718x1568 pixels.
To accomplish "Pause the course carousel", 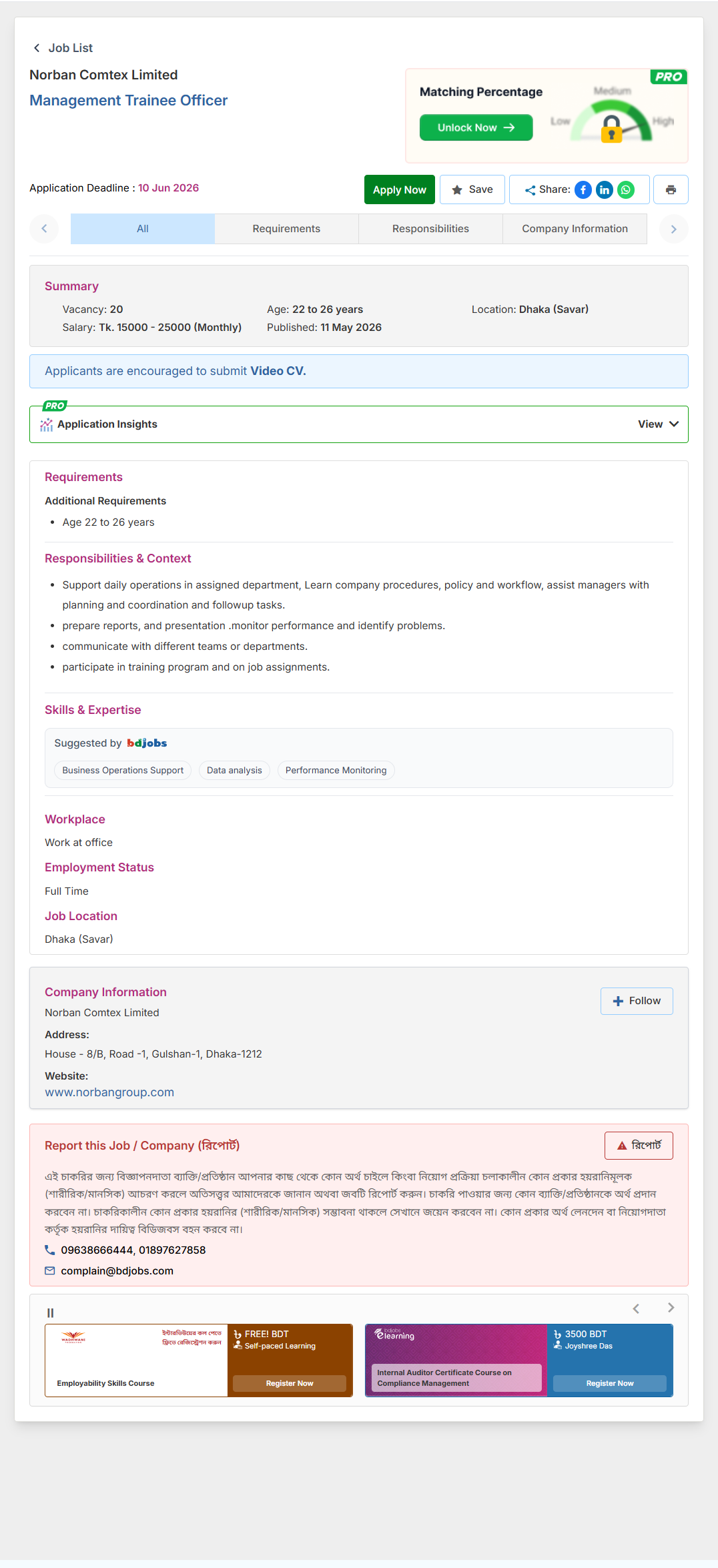I will (x=50, y=1312).
